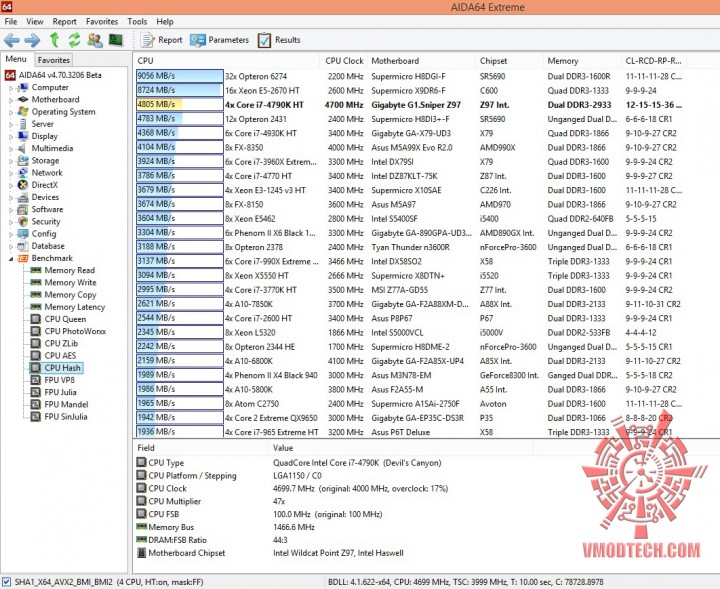
Task: Select CPU ZLib benchmark
Action: pos(61,343)
